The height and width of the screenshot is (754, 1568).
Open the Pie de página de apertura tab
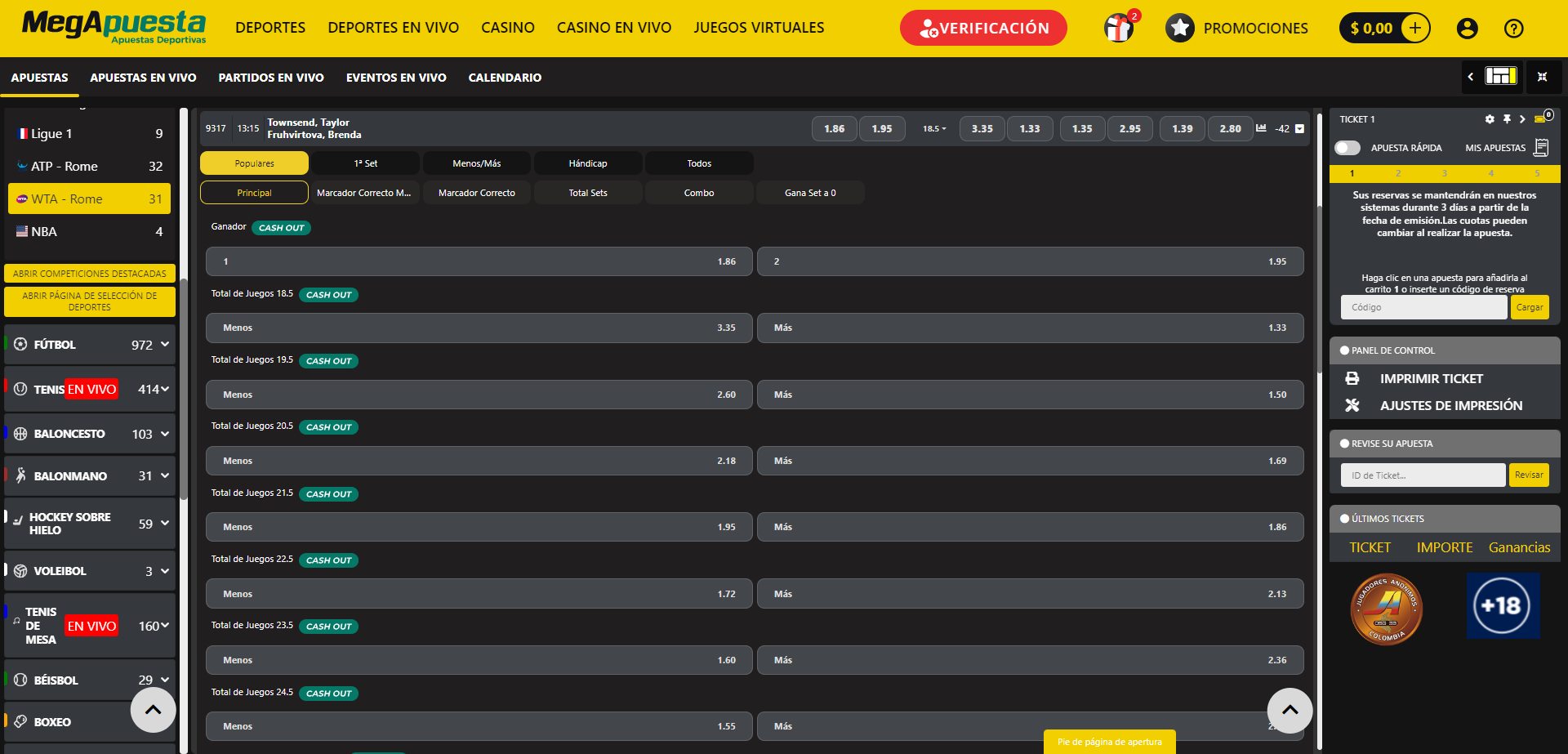1110,742
